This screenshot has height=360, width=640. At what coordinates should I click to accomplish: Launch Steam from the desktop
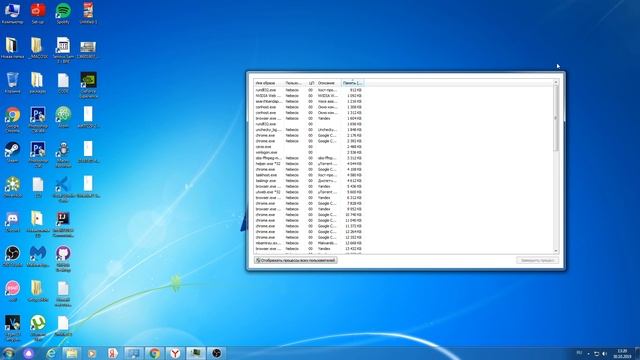pyautogui.click(x=12, y=152)
